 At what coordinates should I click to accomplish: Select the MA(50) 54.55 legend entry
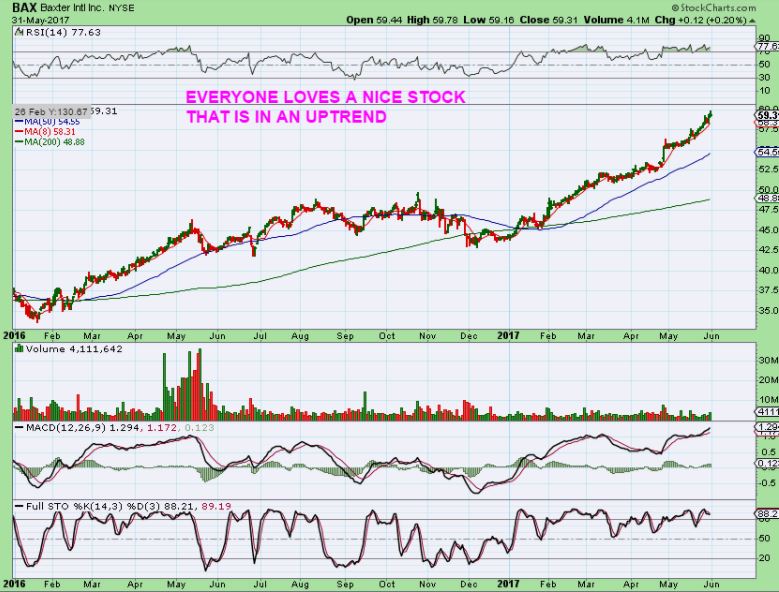click(47, 122)
